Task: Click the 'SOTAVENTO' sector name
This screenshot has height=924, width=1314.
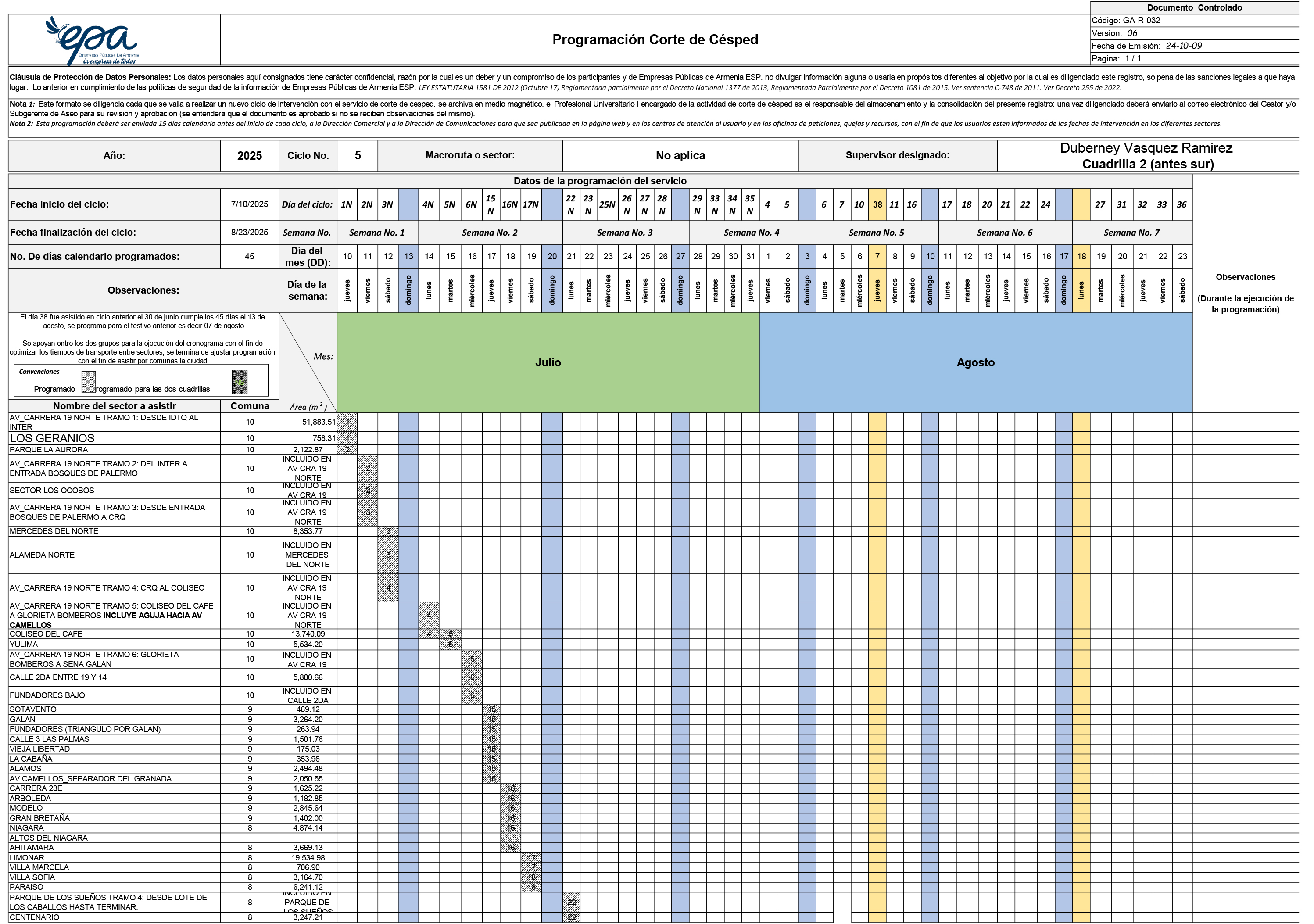Action: [33, 709]
